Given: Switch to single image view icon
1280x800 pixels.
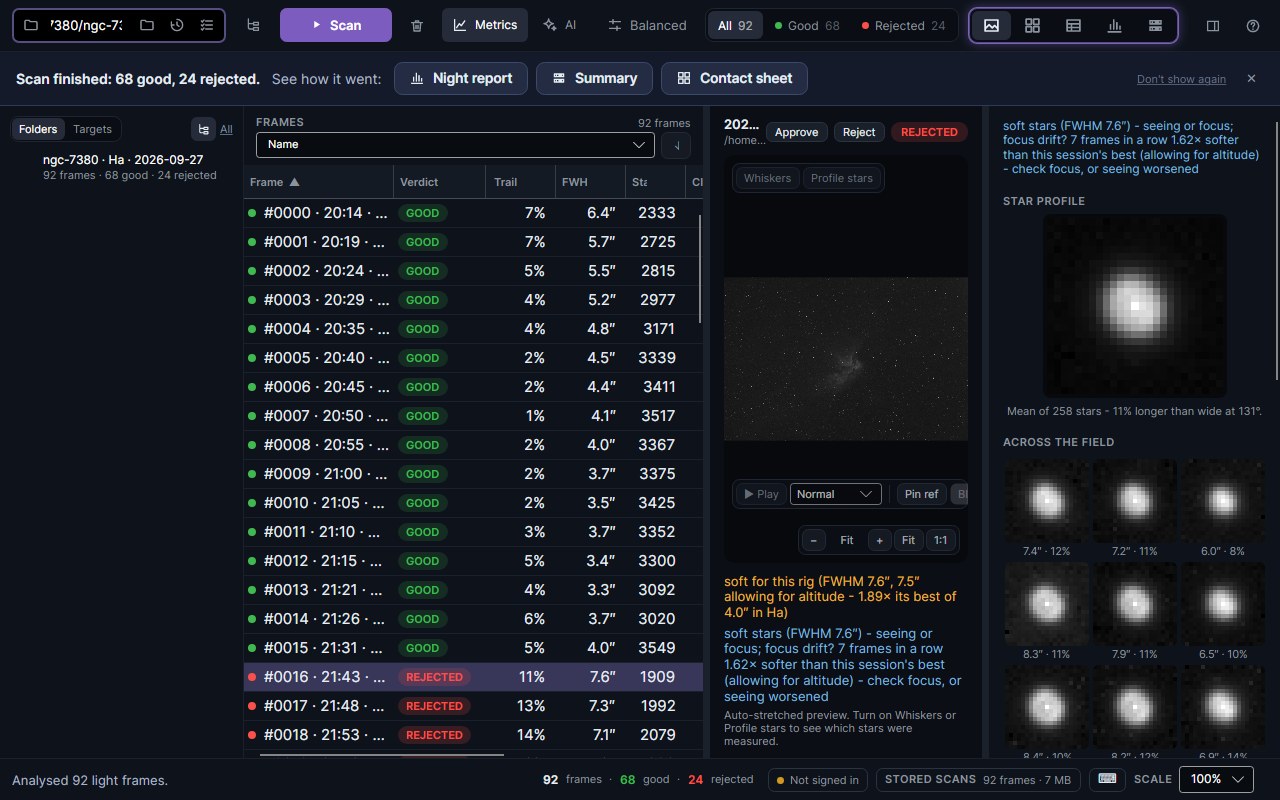Looking at the screenshot, I should pos(991,25).
